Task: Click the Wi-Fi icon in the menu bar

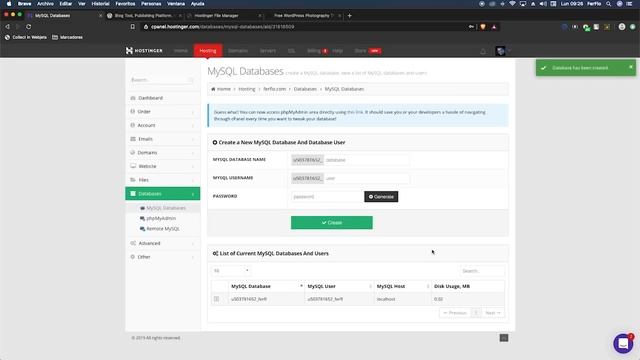Action: (x=513, y=4)
